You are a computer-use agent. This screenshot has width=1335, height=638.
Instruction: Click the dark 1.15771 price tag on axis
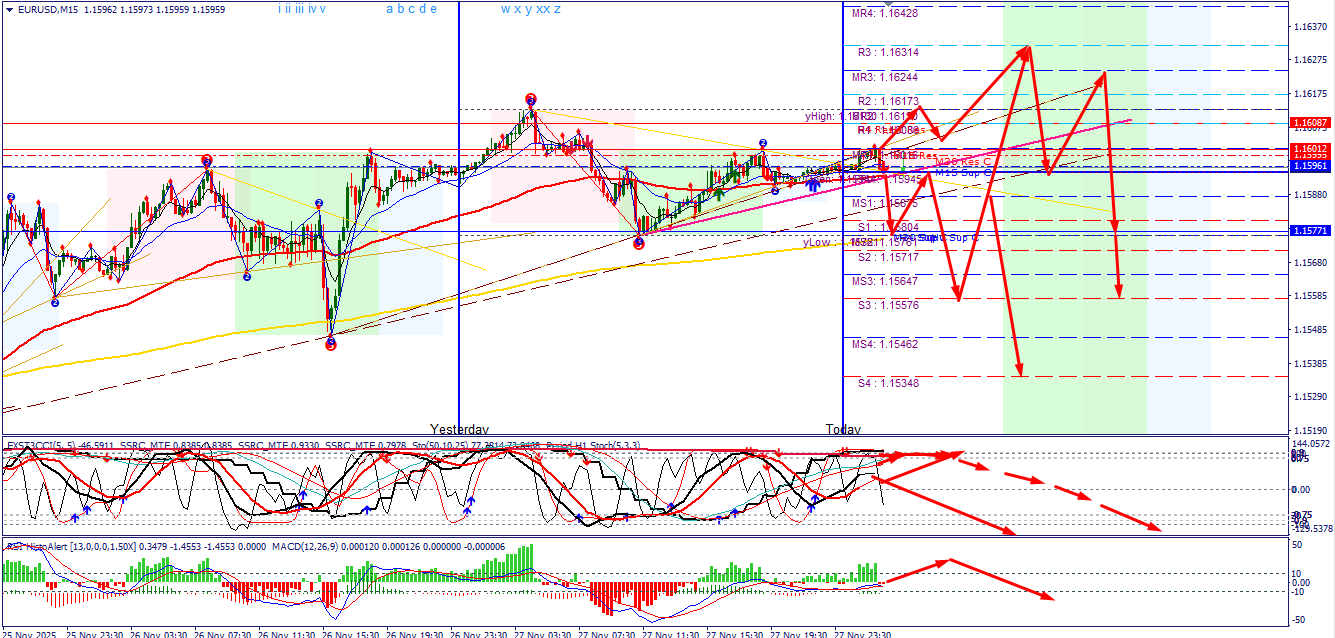tap(1310, 231)
